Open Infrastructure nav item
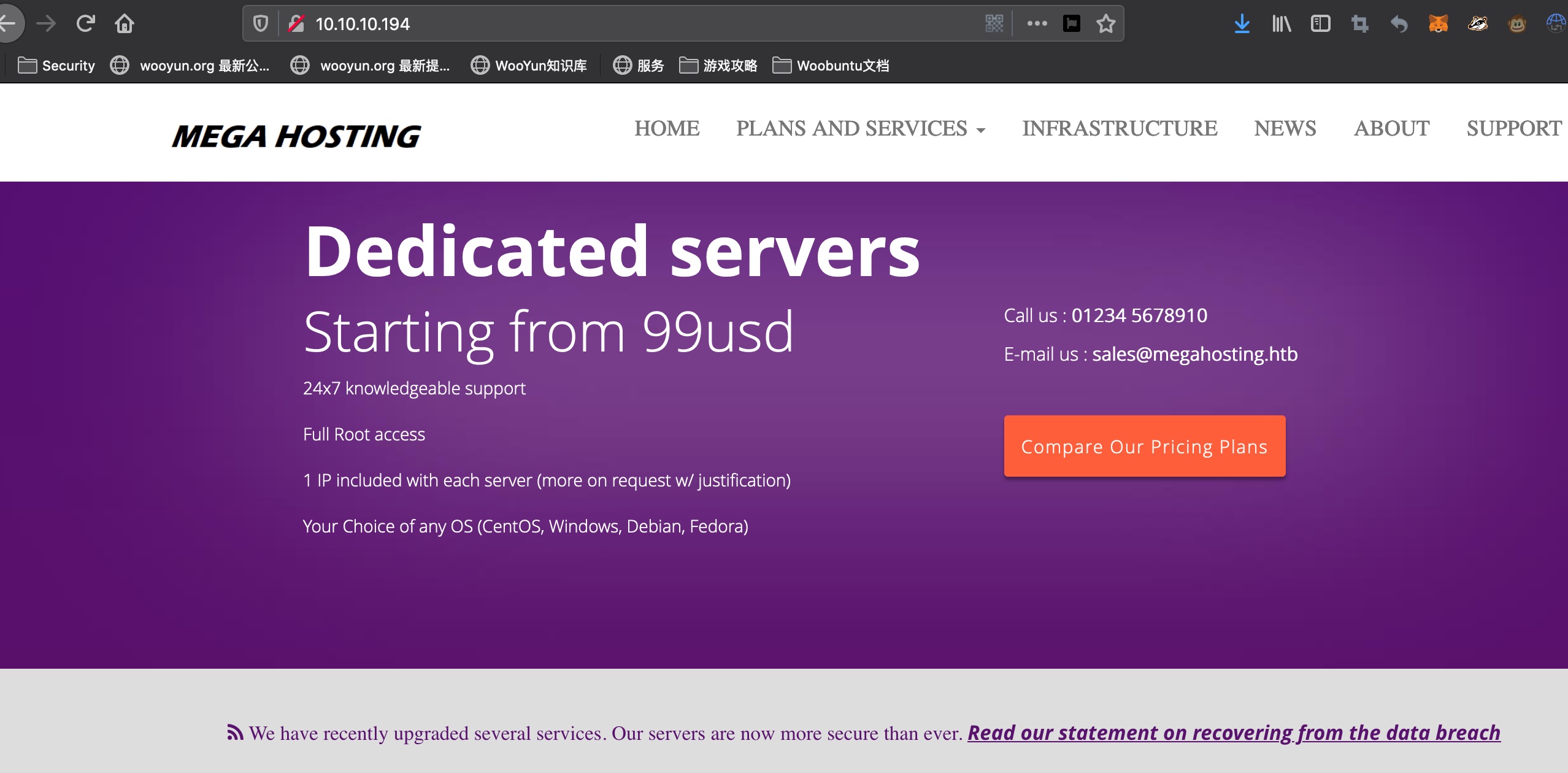This screenshot has width=1568, height=773. pos(1120,129)
